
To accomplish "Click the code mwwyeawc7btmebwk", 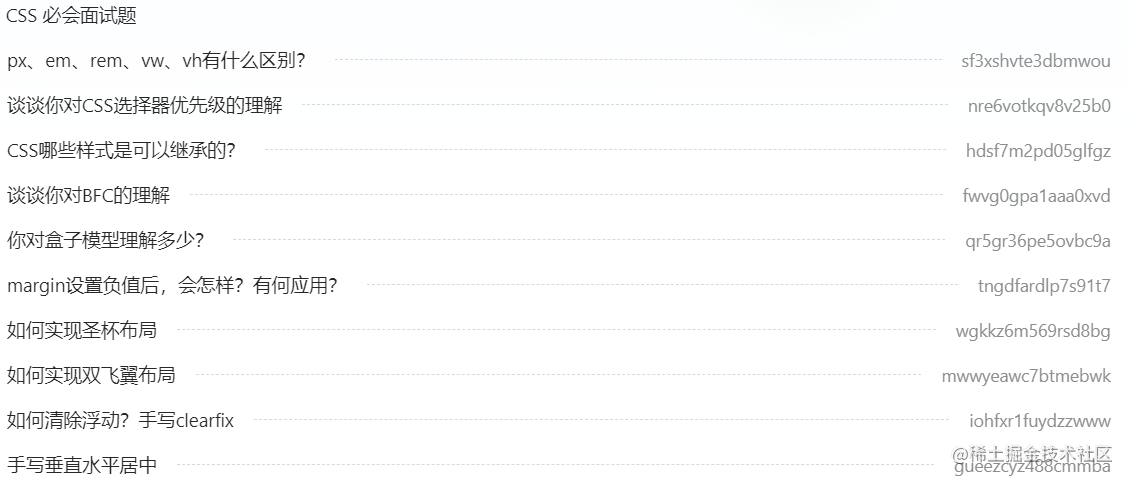I will click(1026, 375).
